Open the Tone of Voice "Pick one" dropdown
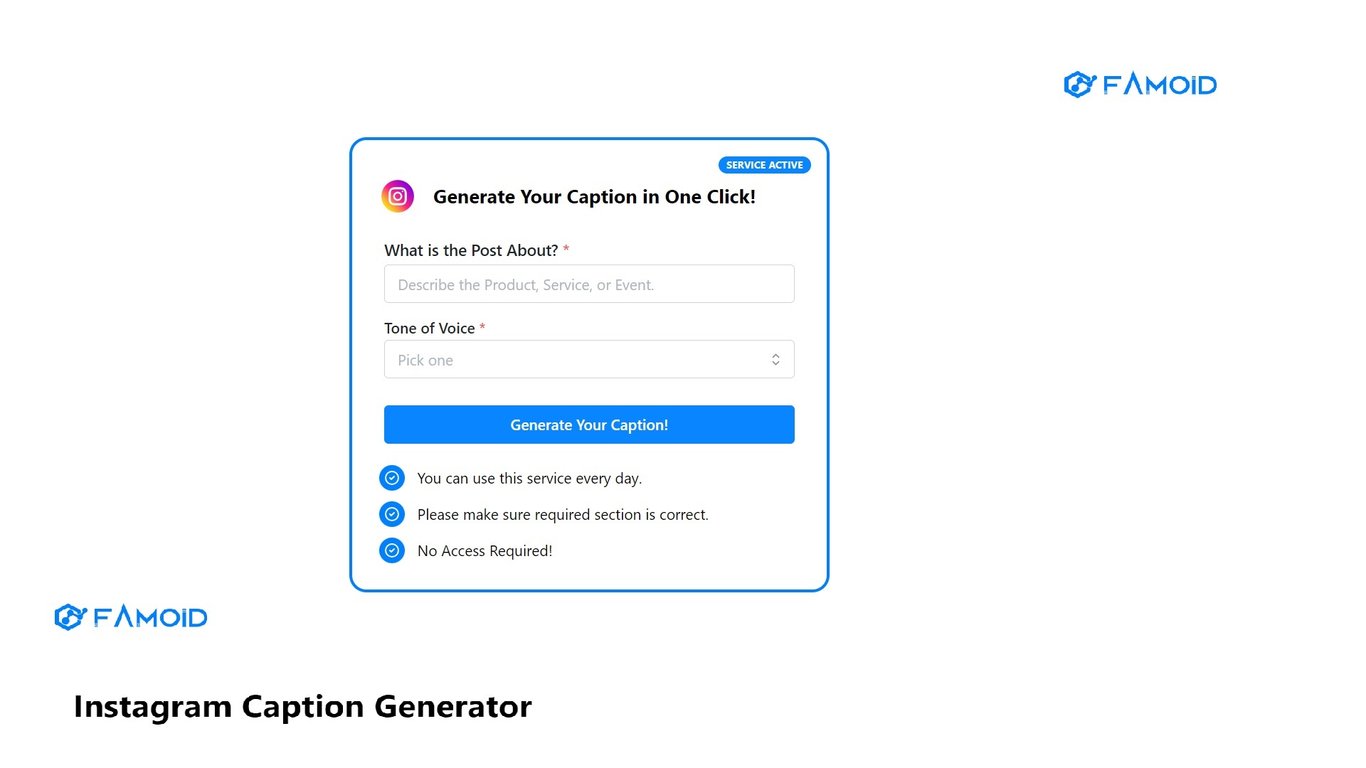The height and width of the screenshot is (768, 1366). pyautogui.click(x=589, y=360)
